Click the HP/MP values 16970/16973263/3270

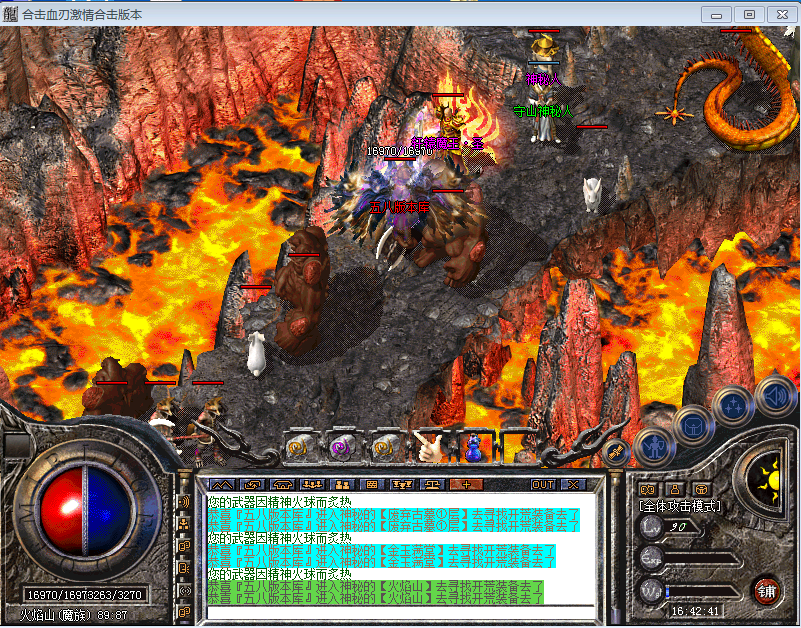click(x=85, y=594)
